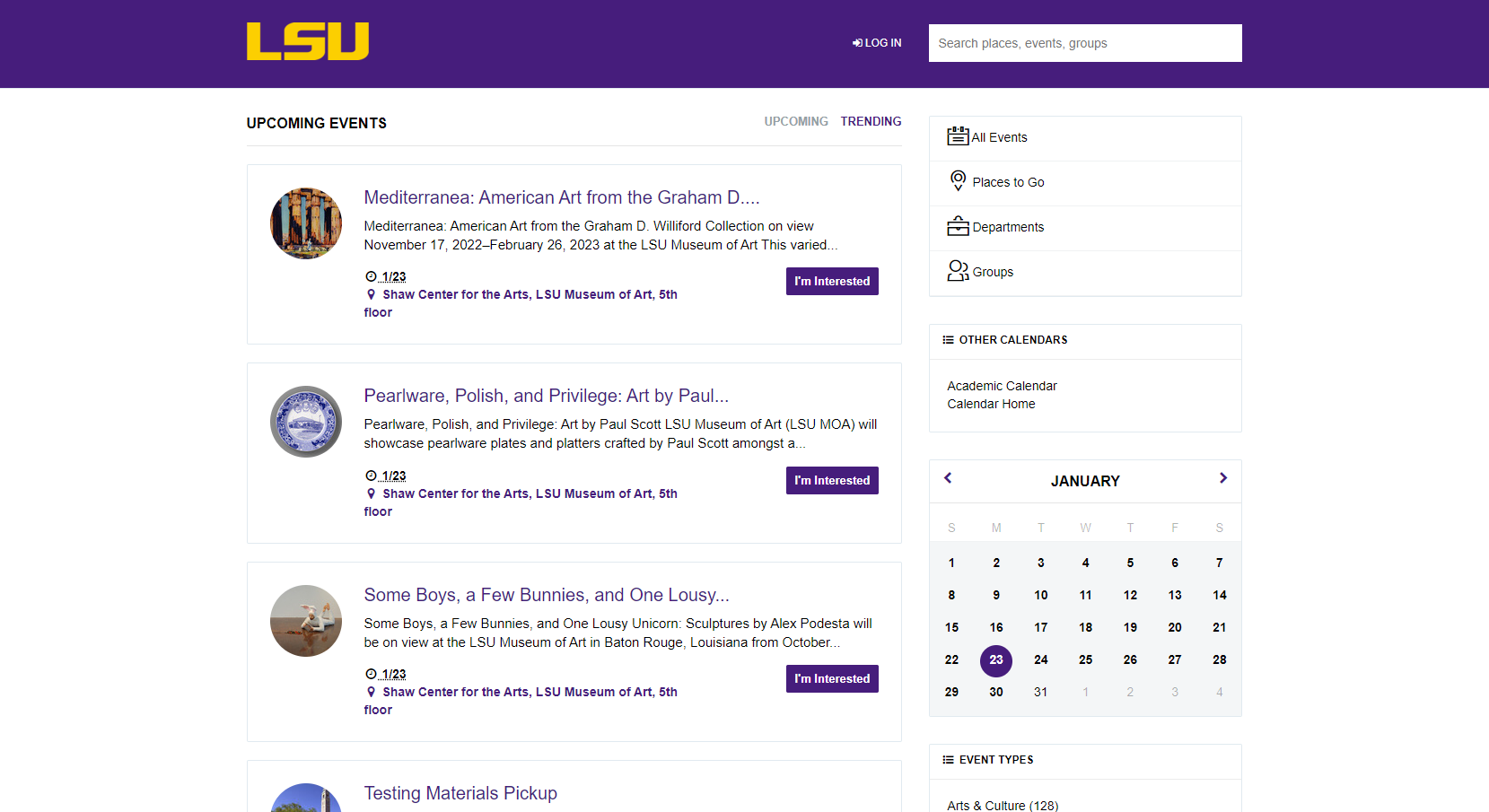Click the login arrow icon
Image resolution: width=1489 pixels, height=812 pixels.
click(x=857, y=43)
